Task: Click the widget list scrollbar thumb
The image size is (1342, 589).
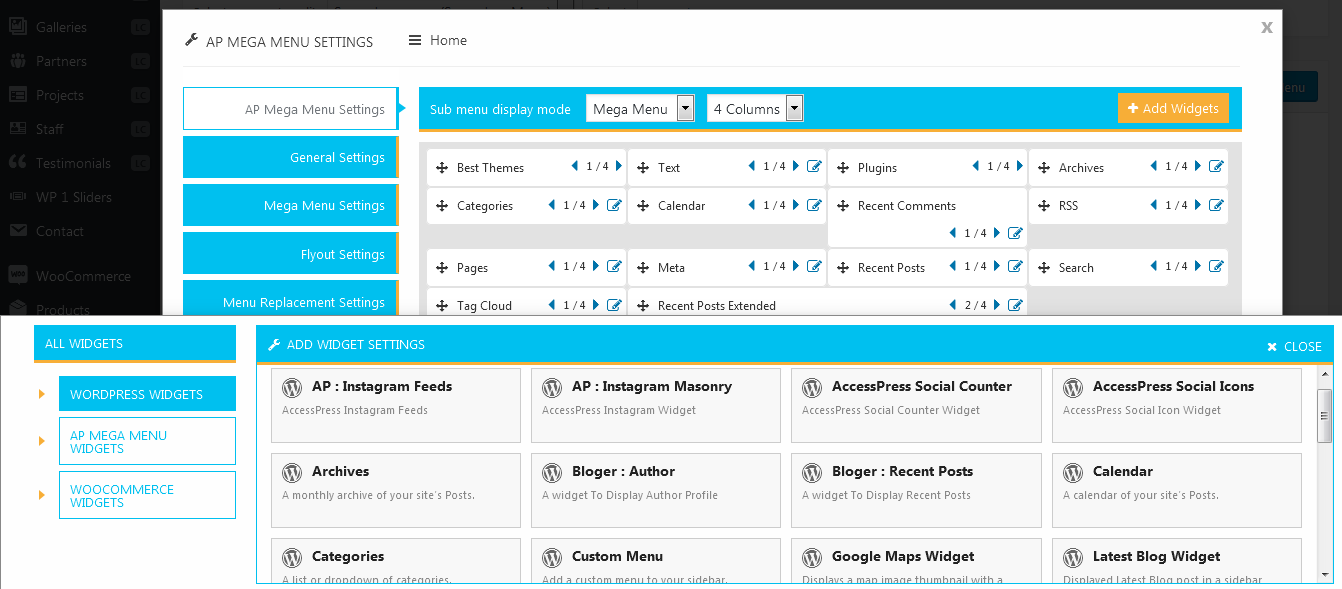Action: pyautogui.click(x=1325, y=414)
